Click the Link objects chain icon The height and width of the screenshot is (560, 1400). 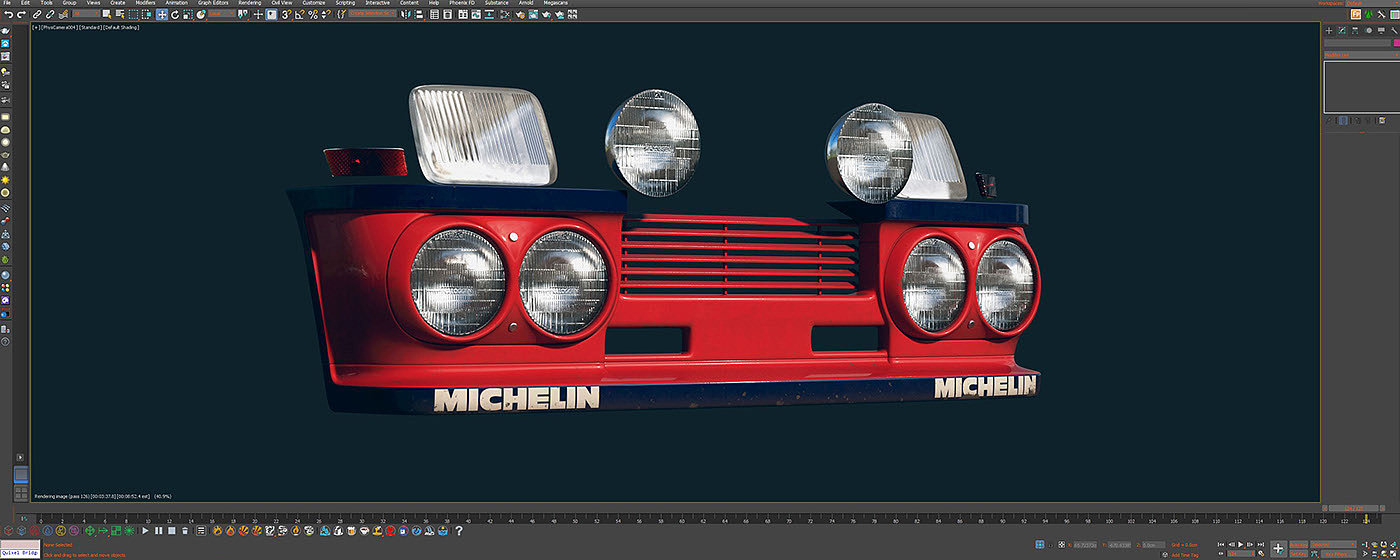coord(37,15)
